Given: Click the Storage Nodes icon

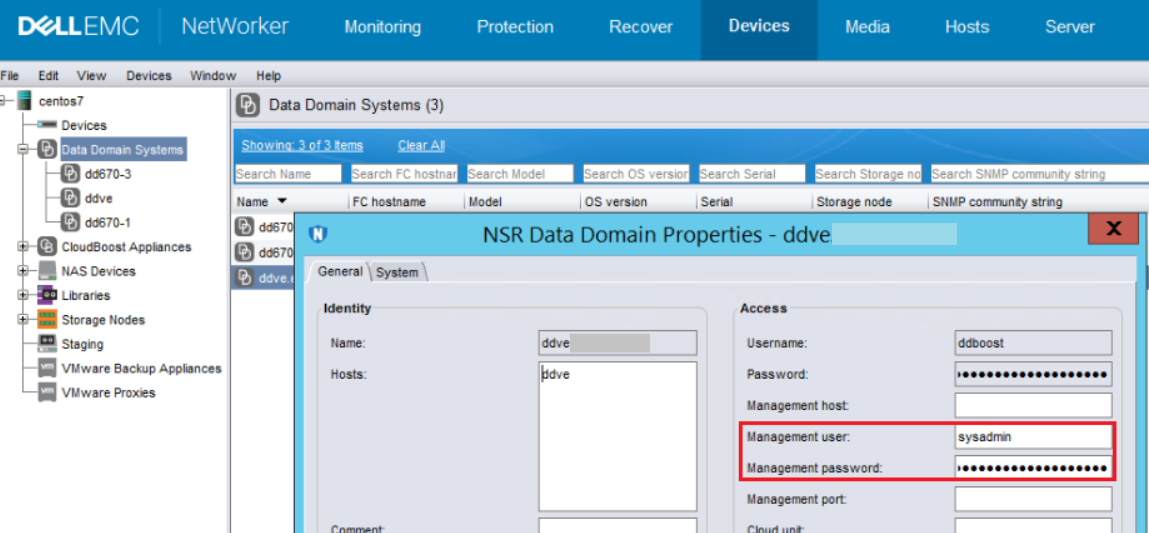Looking at the screenshot, I should coord(47,320).
